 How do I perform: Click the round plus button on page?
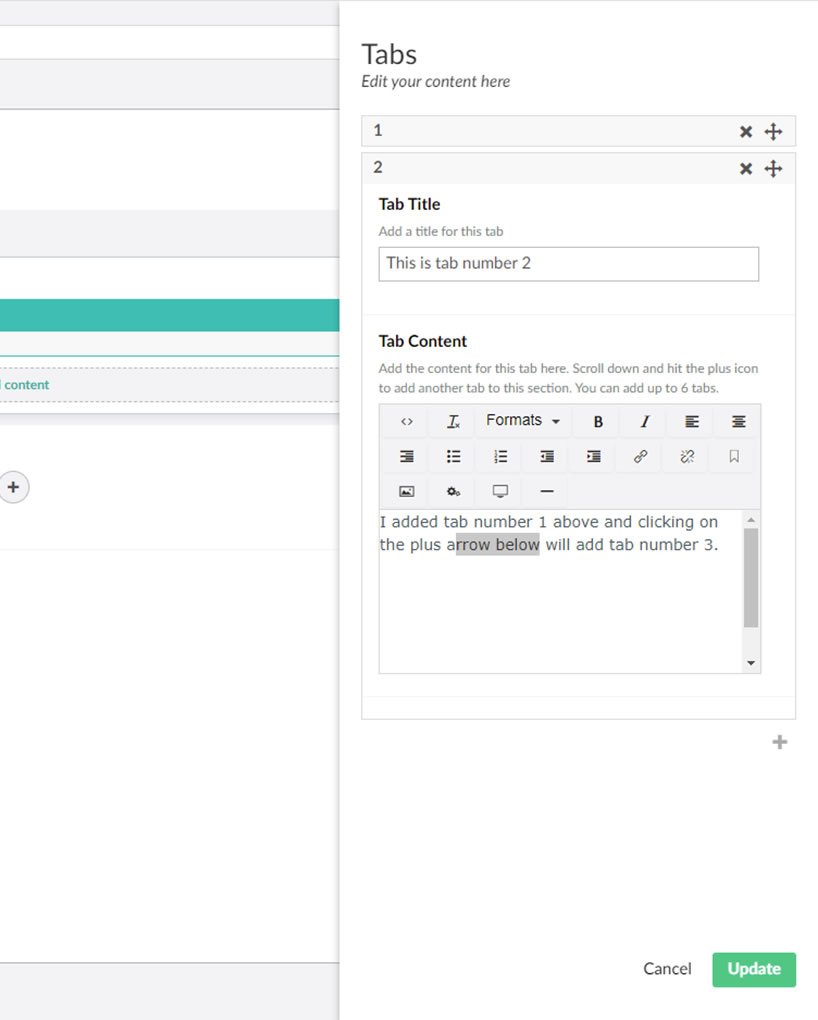coord(14,487)
